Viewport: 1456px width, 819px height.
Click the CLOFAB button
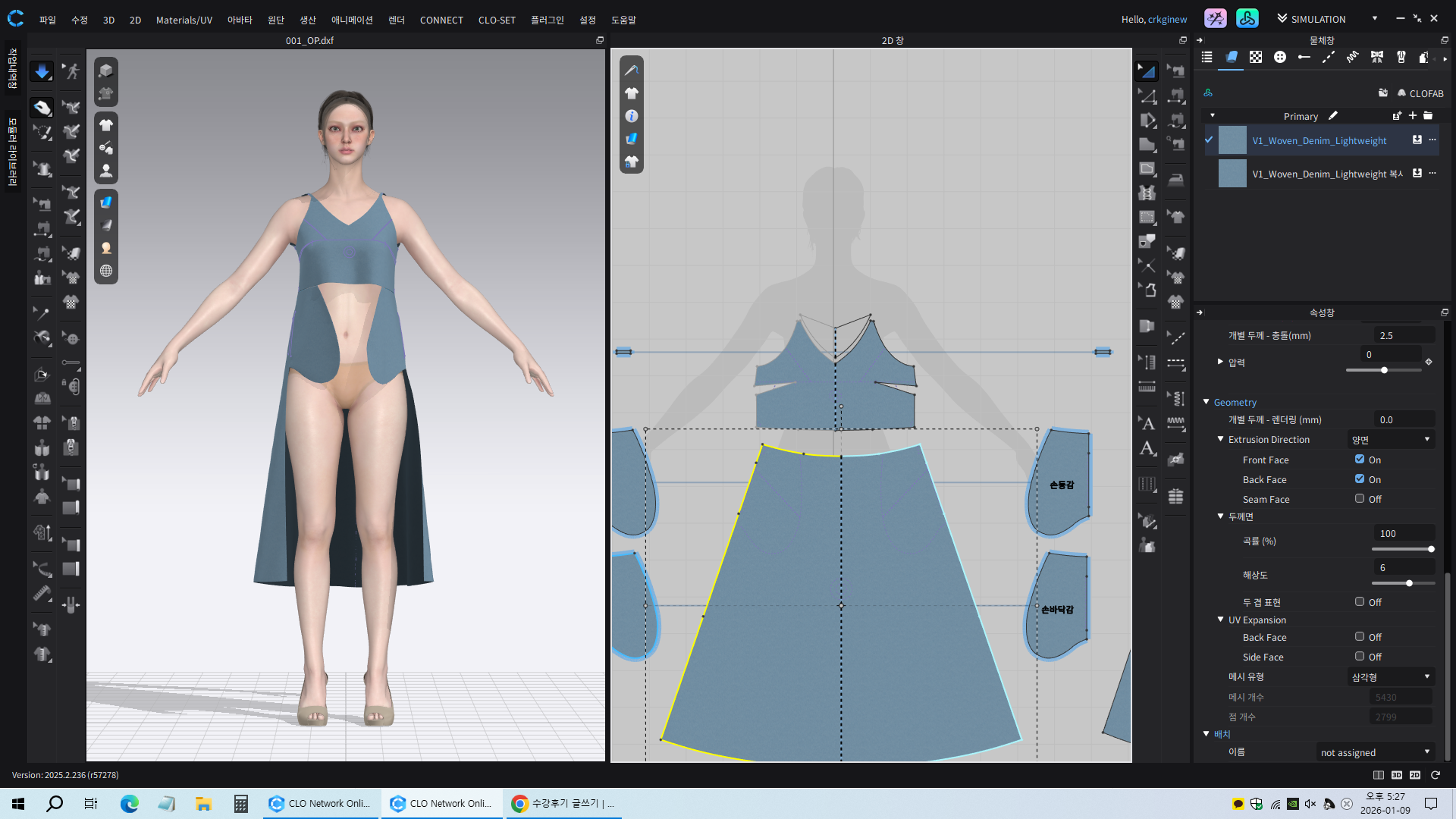click(1420, 93)
